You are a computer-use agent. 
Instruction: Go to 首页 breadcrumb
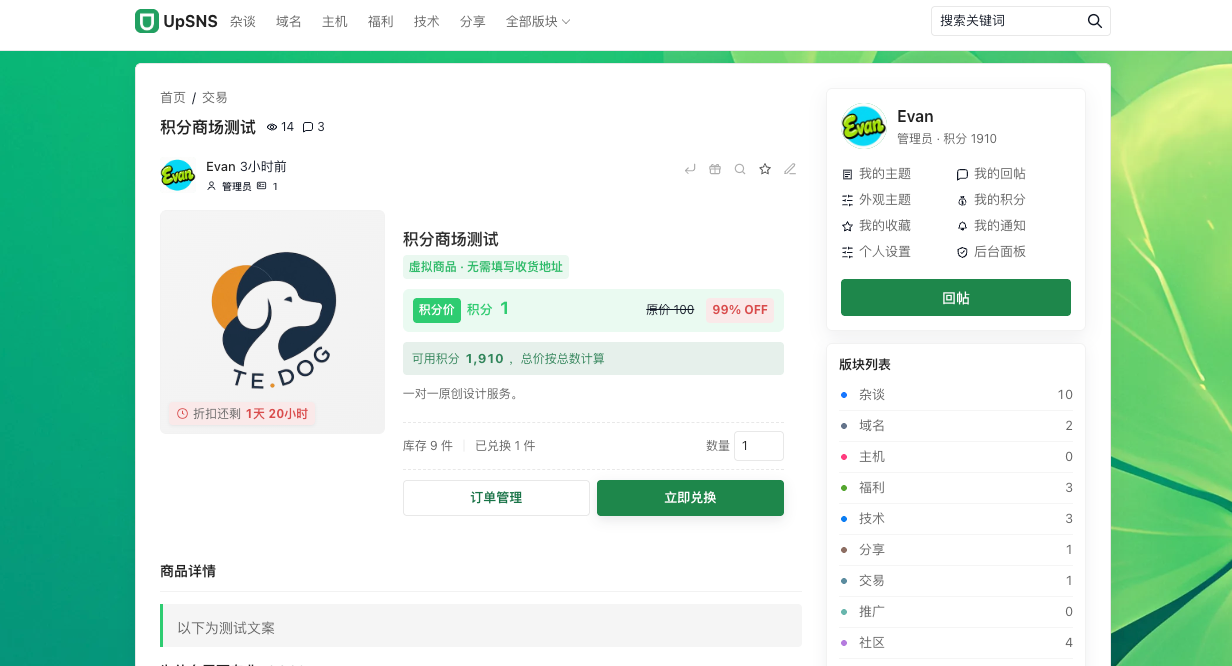[173, 97]
